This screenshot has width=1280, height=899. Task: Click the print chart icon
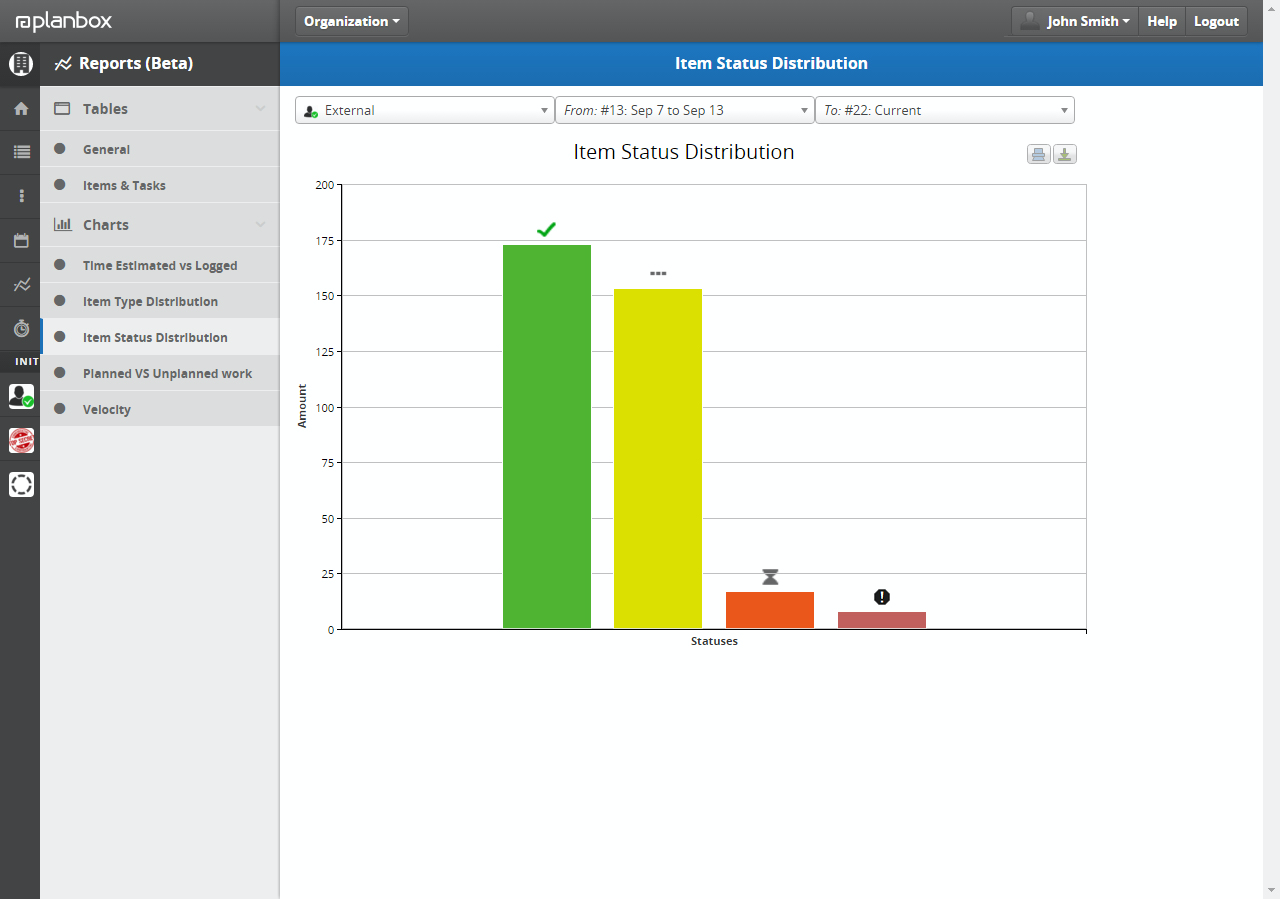pyautogui.click(x=1039, y=154)
